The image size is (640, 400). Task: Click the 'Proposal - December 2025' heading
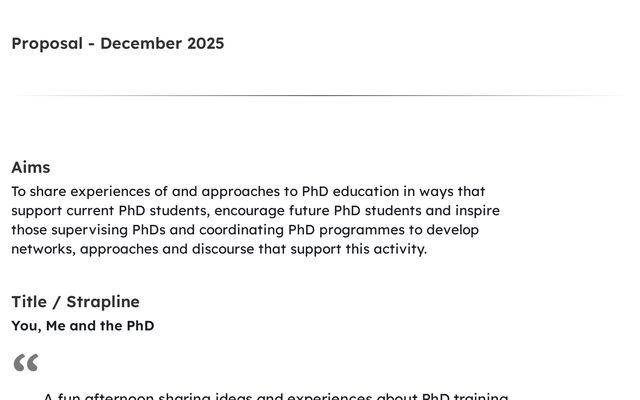[x=117, y=43]
